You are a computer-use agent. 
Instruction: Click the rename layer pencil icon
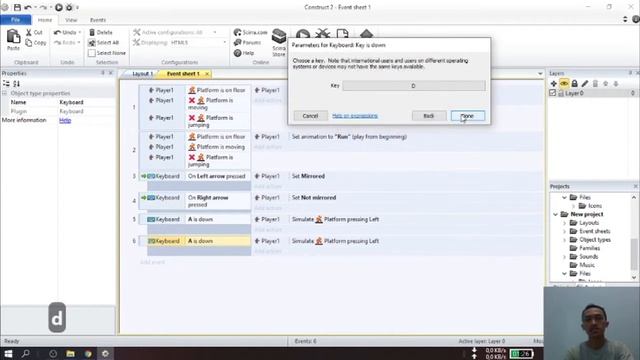585,83
